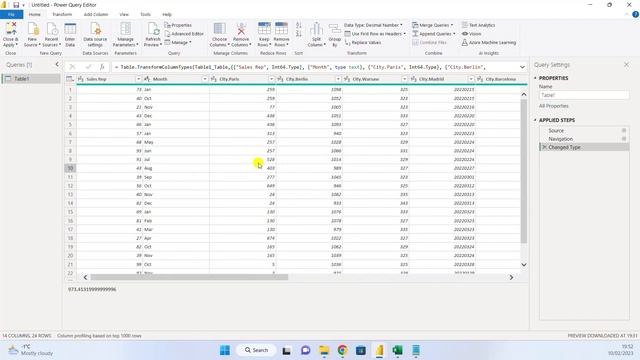Click Replace Values in Transform group

(363, 42)
